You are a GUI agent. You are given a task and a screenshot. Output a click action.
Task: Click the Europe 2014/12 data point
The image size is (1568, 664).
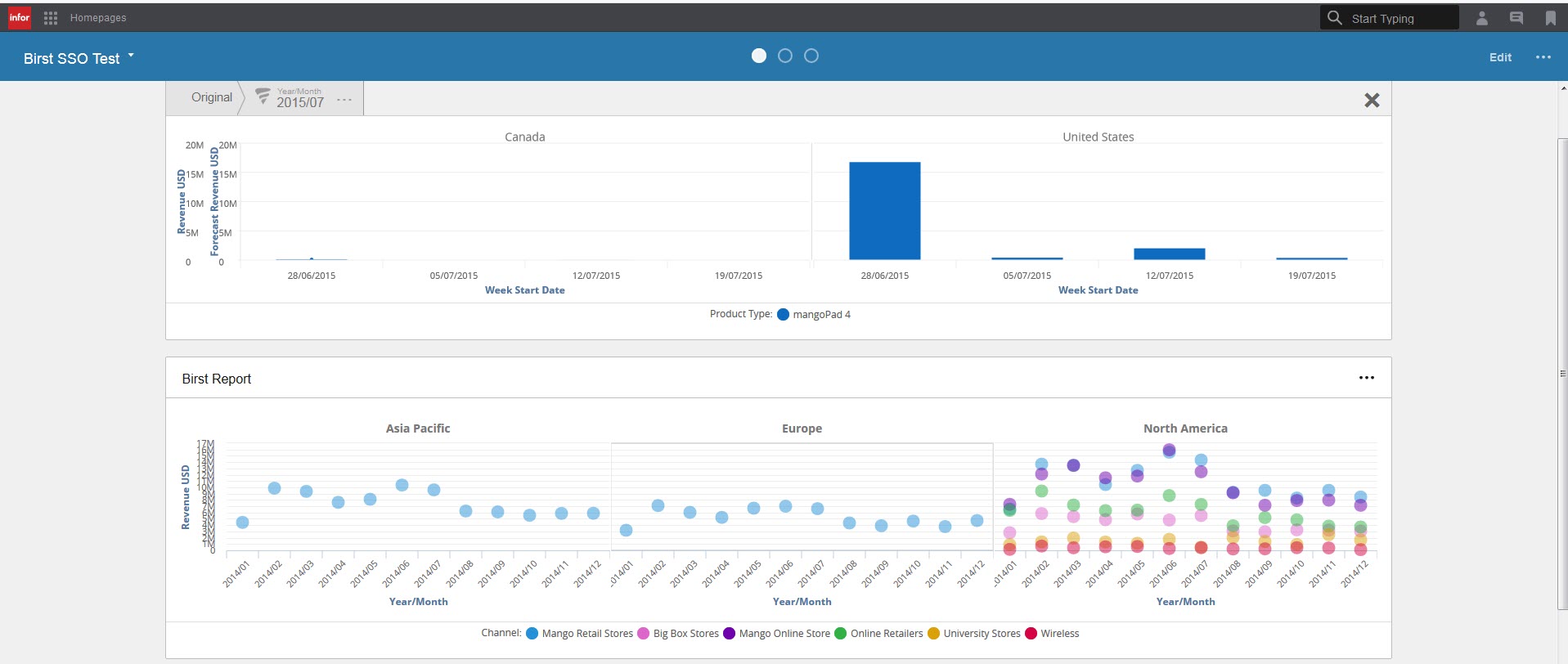977,520
